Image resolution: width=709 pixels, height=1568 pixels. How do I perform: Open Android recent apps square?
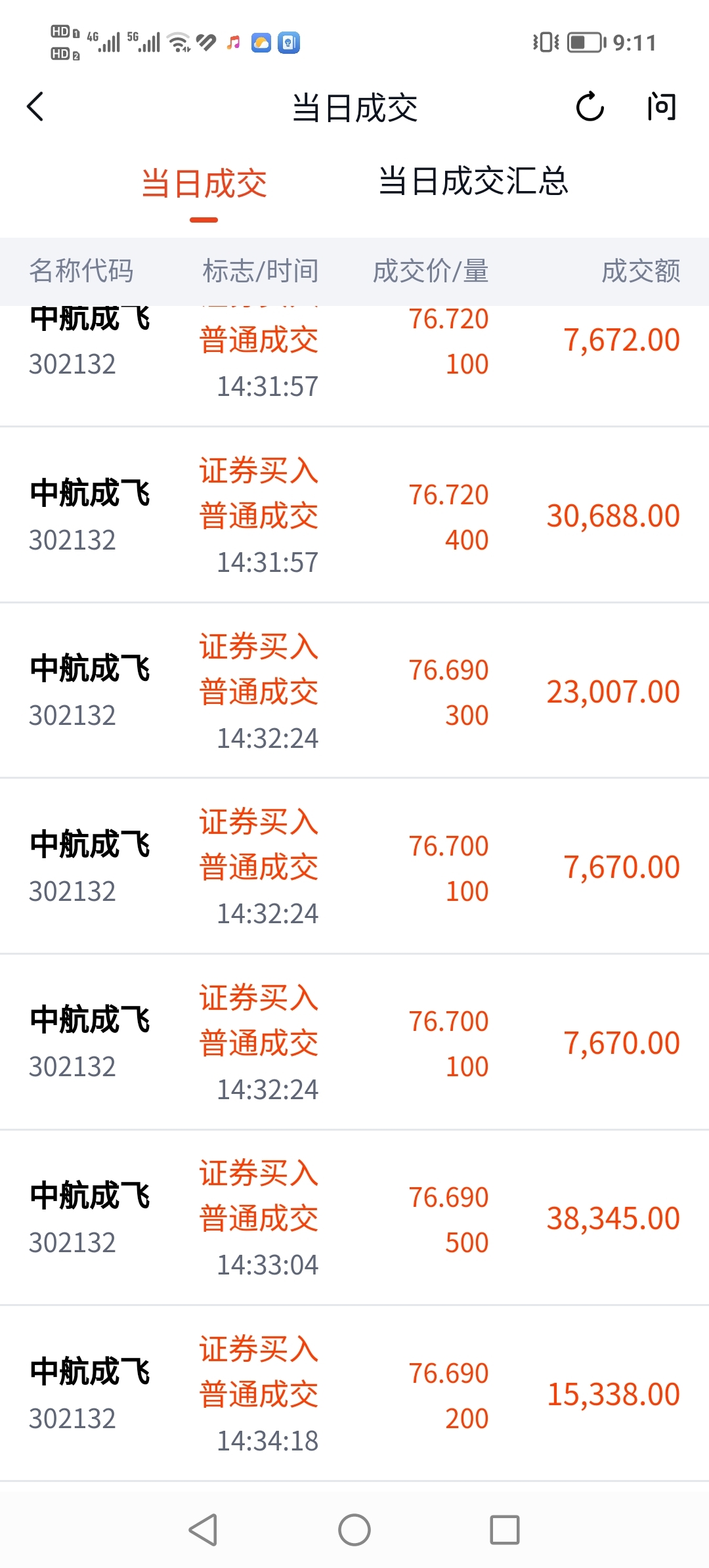[x=504, y=1530]
